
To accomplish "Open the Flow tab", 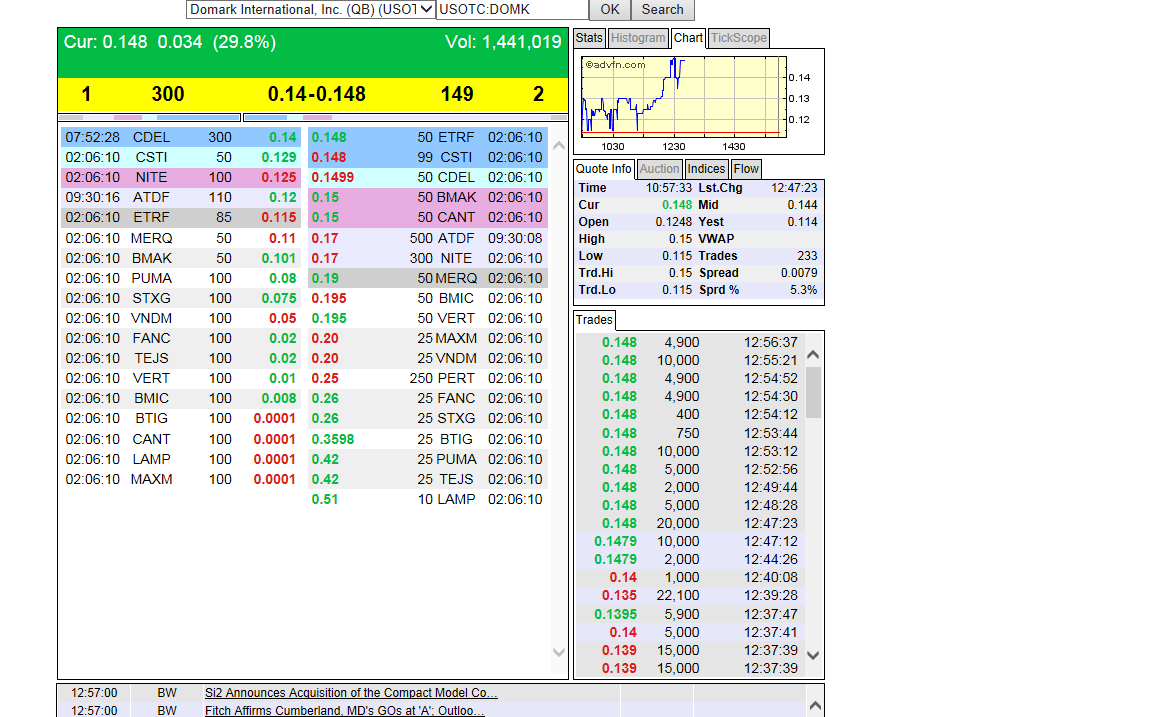I will point(746,169).
